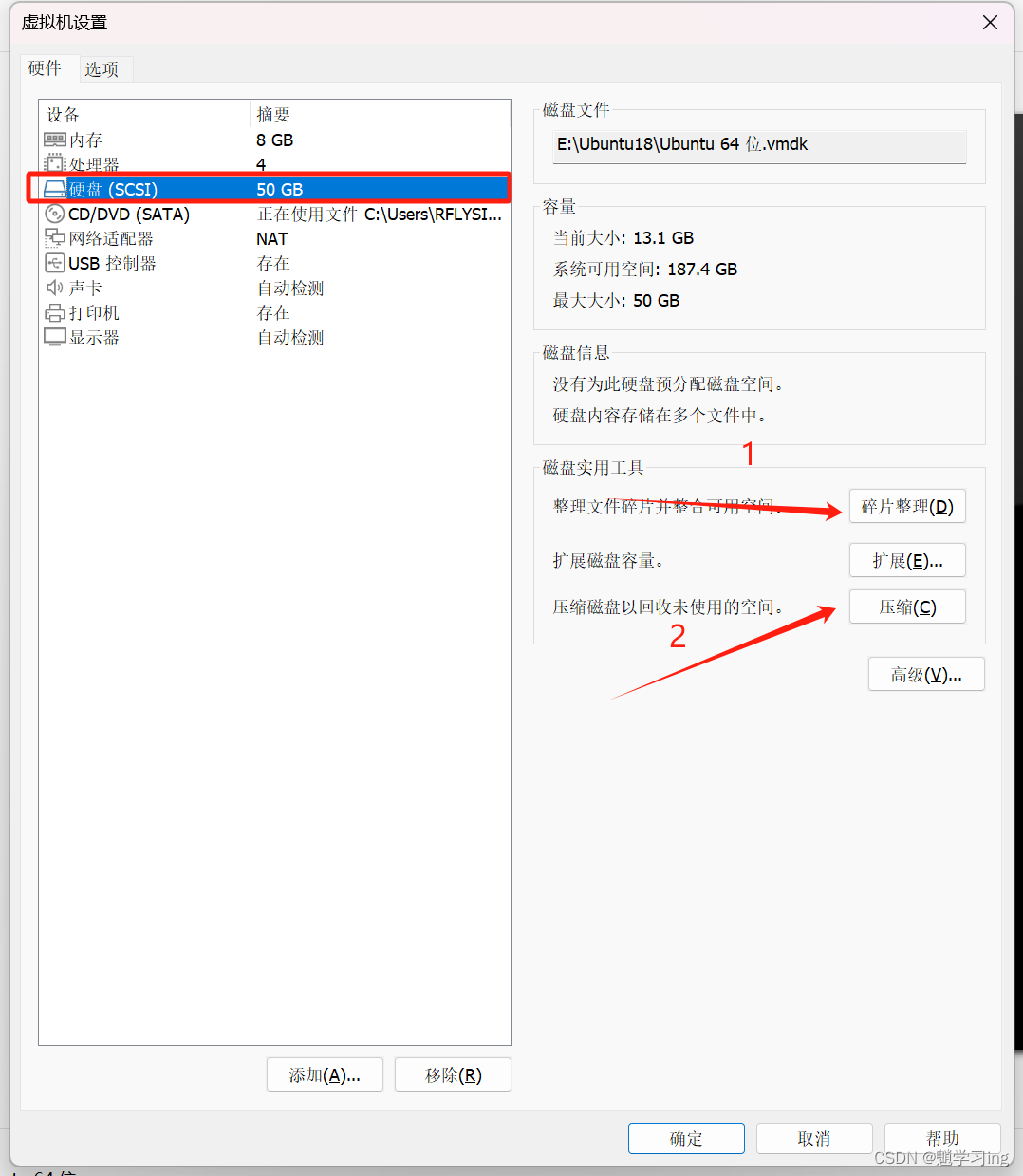Click the 移除(R) button
Screen dimensions: 1023x1176
point(453,1074)
